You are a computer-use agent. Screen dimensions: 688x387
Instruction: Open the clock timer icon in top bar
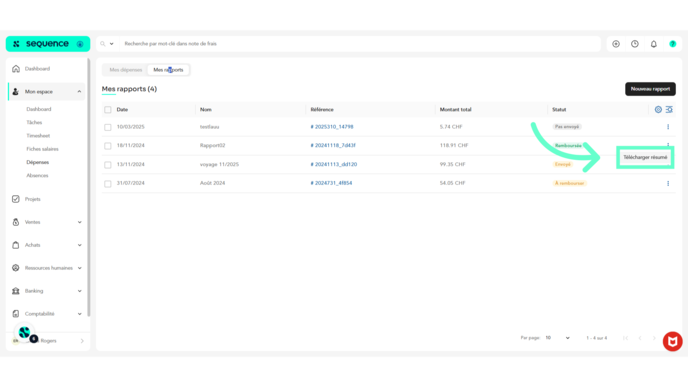point(635,44)
